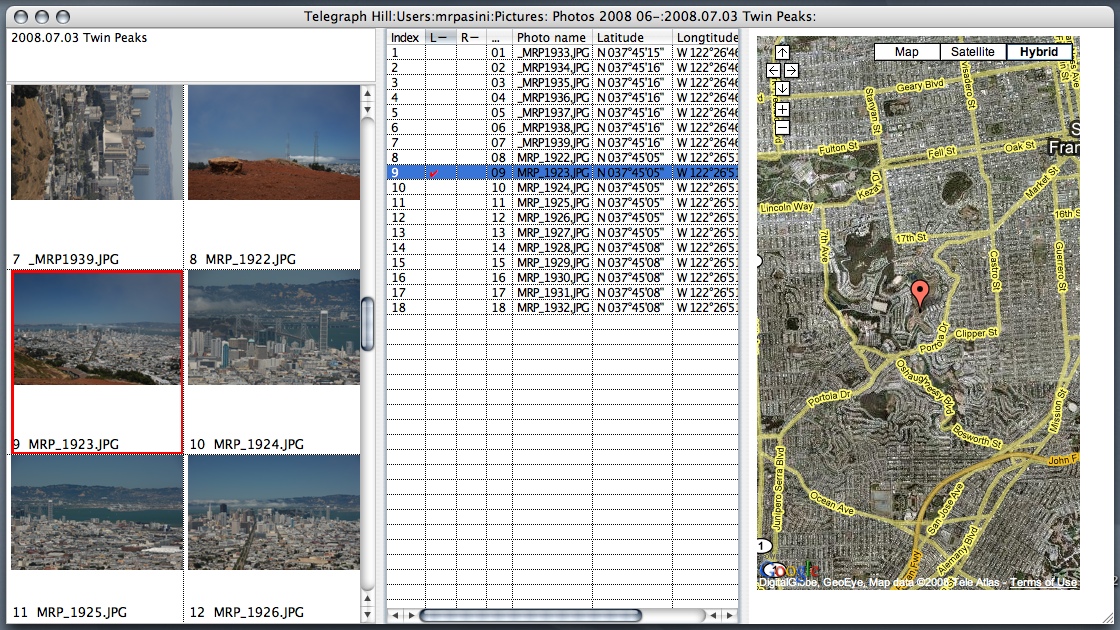The image size is (1120, 630).
Task: Pan the map right with the arrow
Action: [x=791, y=71]
